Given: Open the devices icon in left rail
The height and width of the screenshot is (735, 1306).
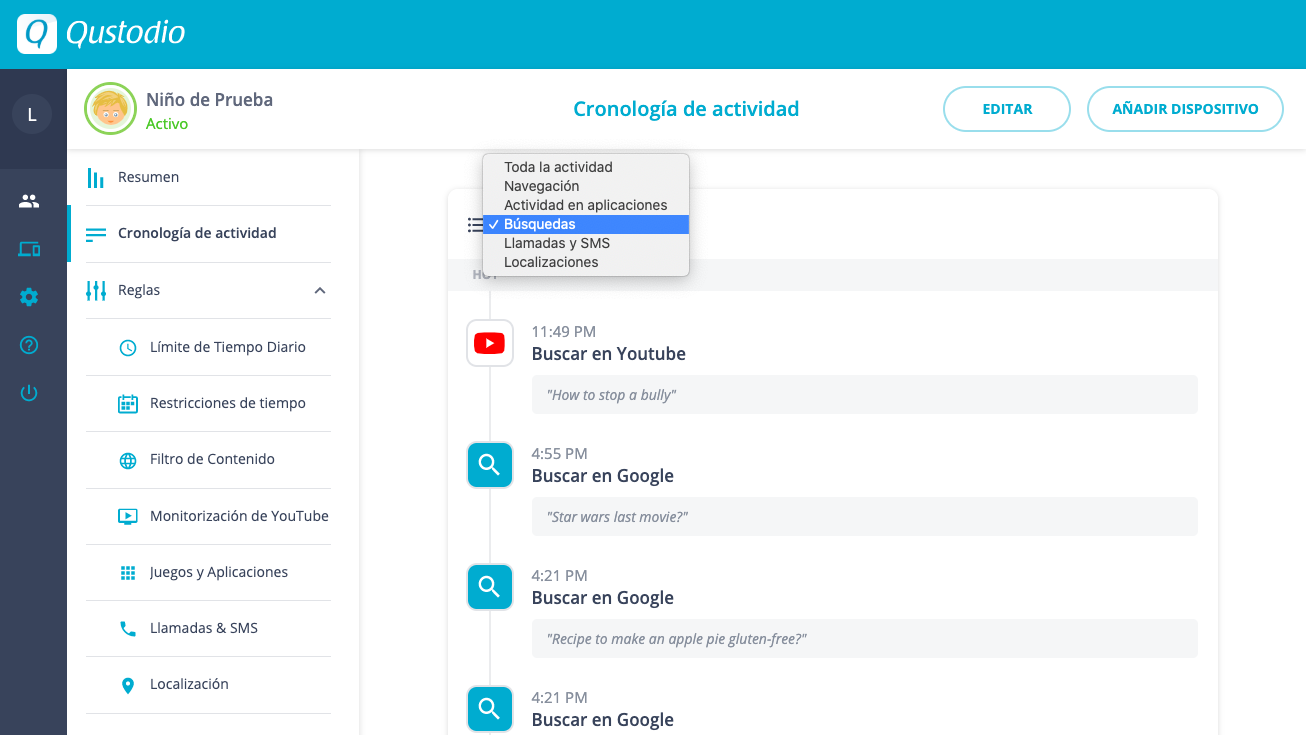Looking at the screenshot, I should (x=29, y=249).
